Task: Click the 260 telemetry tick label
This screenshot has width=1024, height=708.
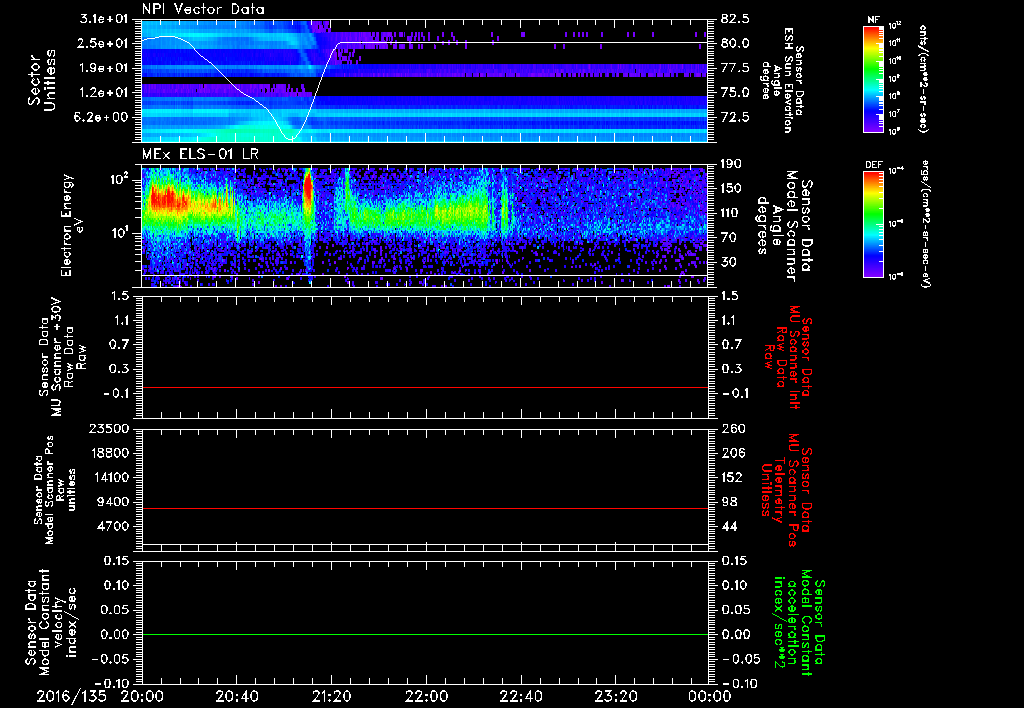Action: 733,428
